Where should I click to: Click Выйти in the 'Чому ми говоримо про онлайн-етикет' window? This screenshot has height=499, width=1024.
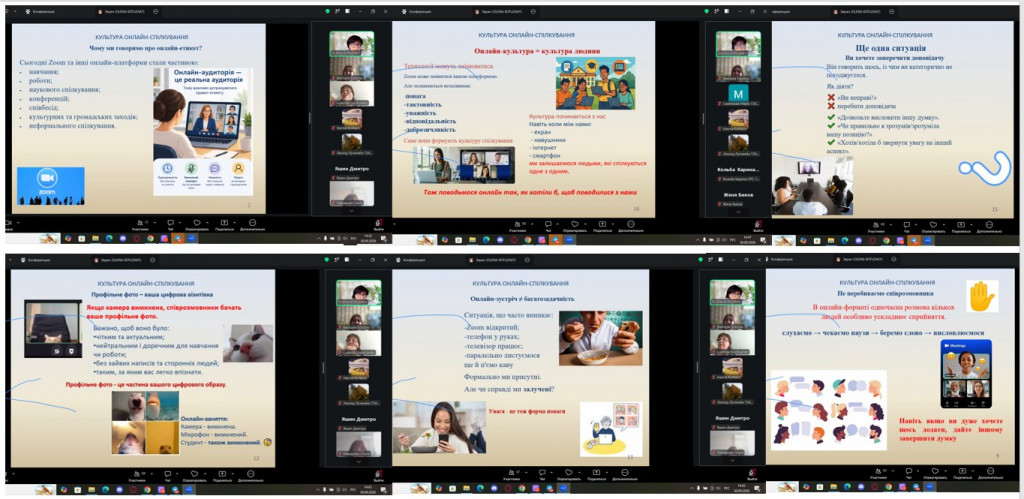click(x=379, y=226)
